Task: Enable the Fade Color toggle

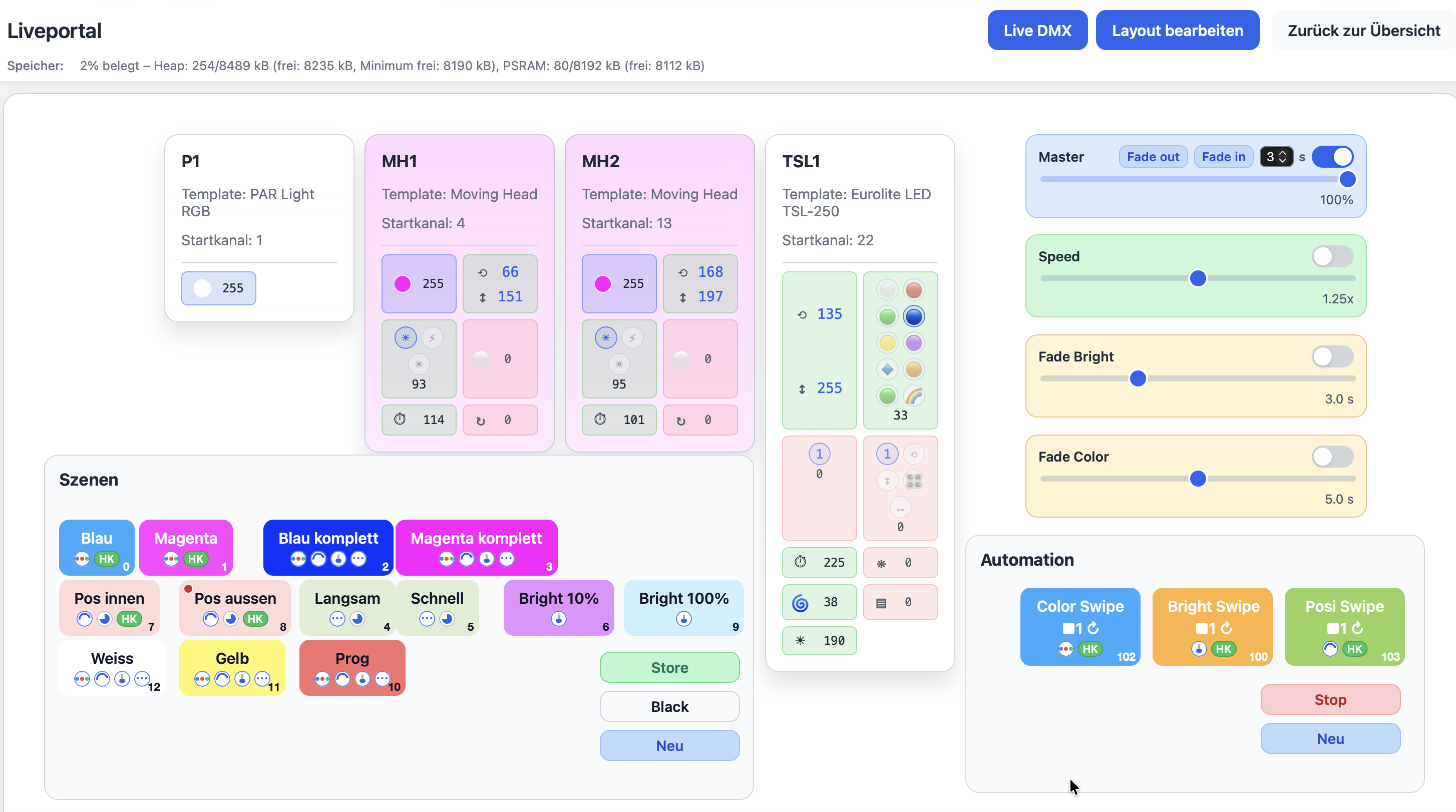Action: pyautogui.click(x=1332, y=457)
